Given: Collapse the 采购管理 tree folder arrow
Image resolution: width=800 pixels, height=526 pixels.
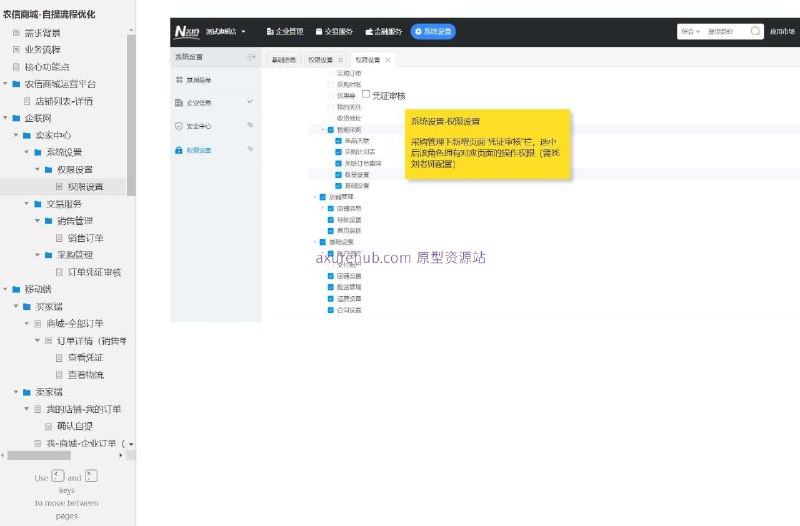Looking at the screenshot, I should tap(37, 255).
